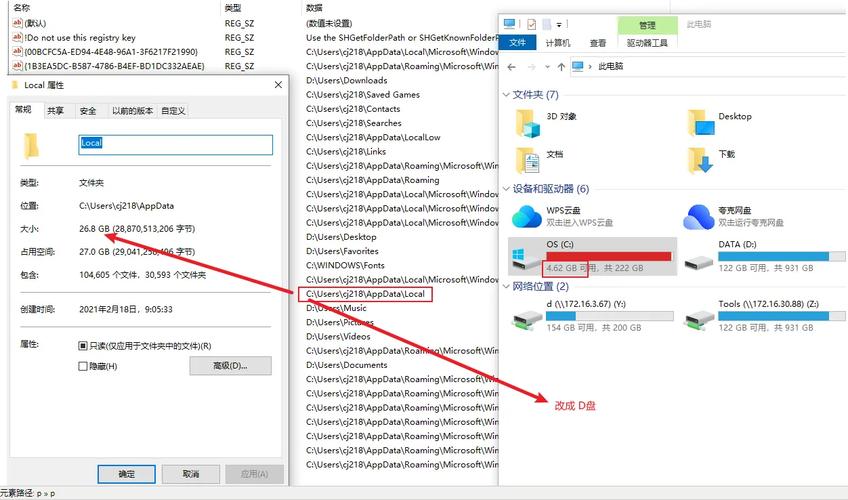This screenshot has width=848, height=500.
Task: Select the DATA (D:) drive icon
Action: tap(699, 262)
